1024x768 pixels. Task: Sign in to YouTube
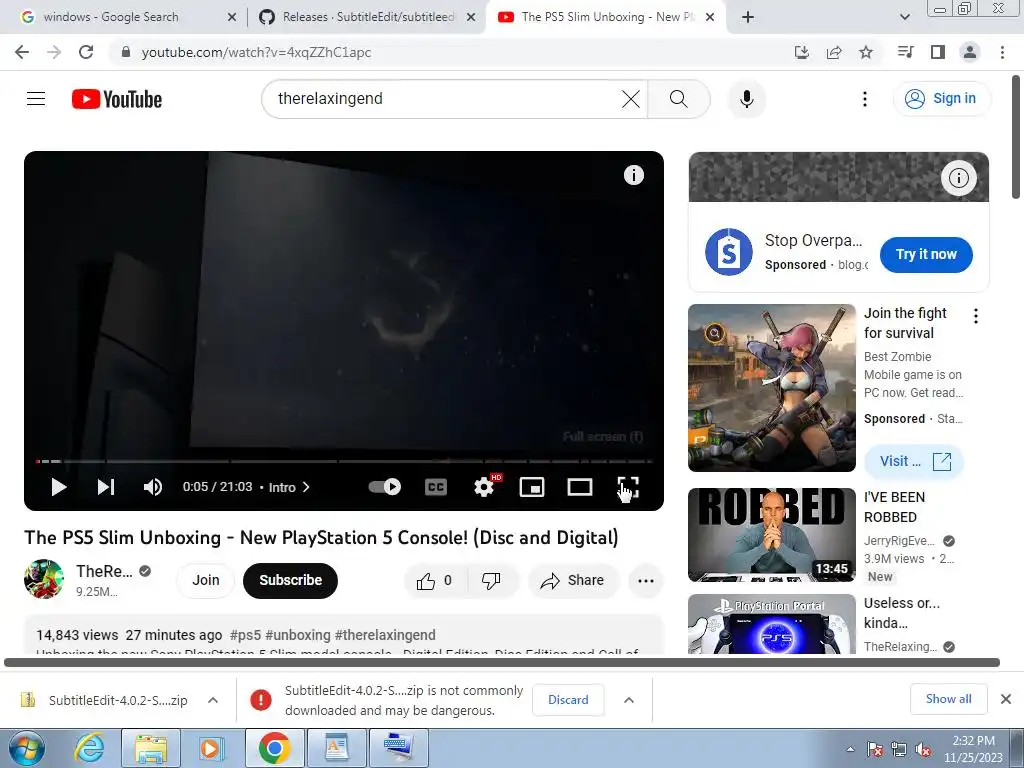(x=941, y=99)
